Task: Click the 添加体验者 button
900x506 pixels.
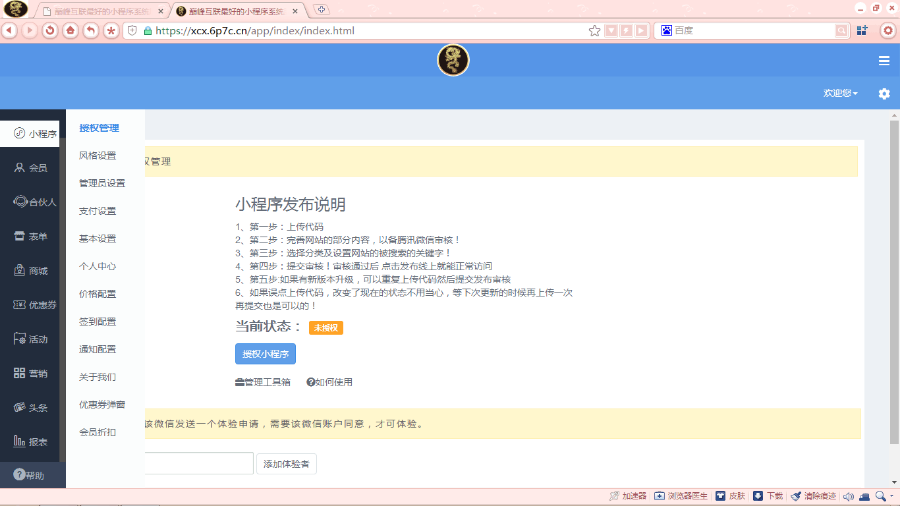Action: tap(286, 464)
